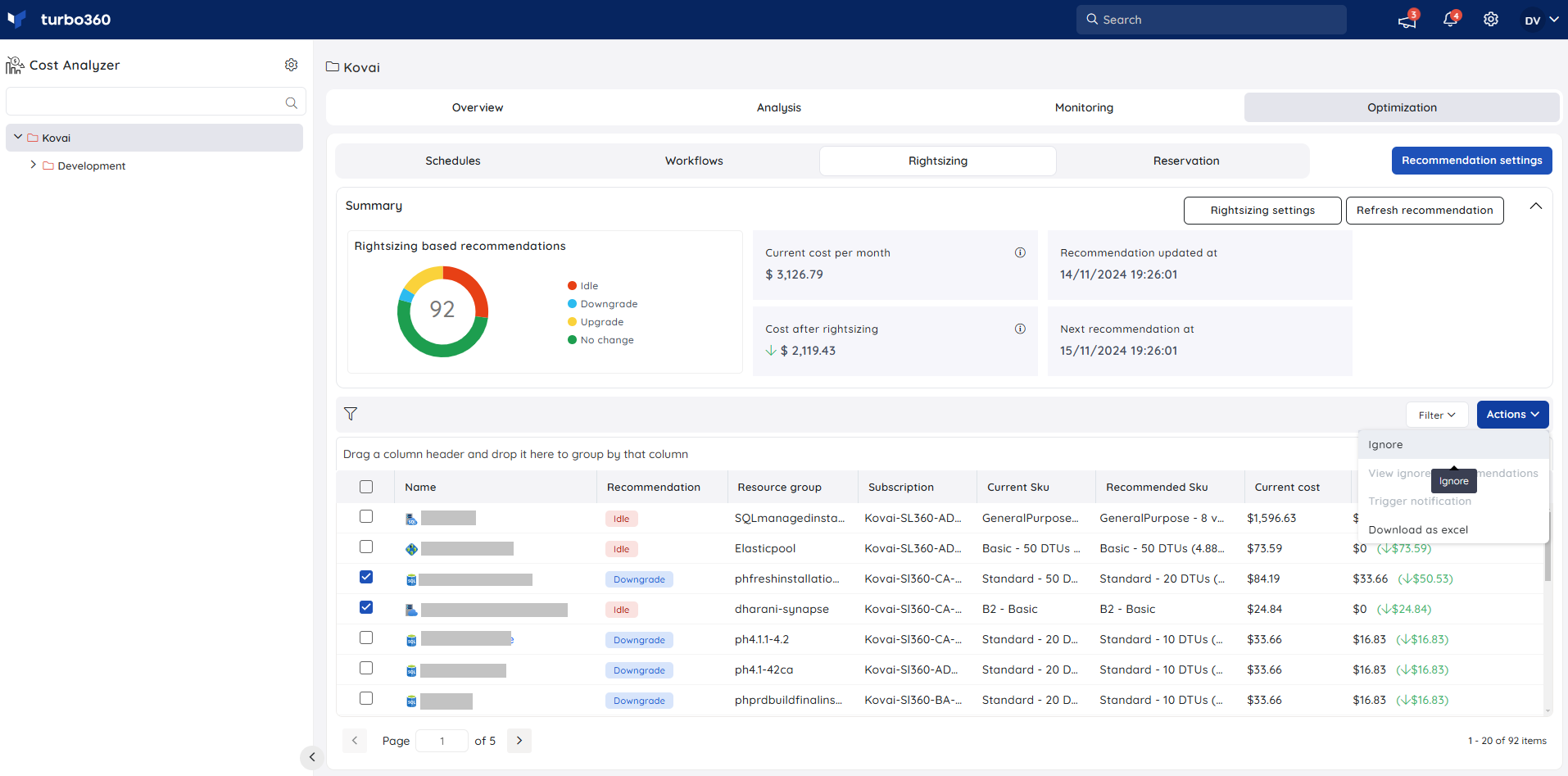
Task: Sort by the Recommendation column header
Action: click(x=653, y=487)
